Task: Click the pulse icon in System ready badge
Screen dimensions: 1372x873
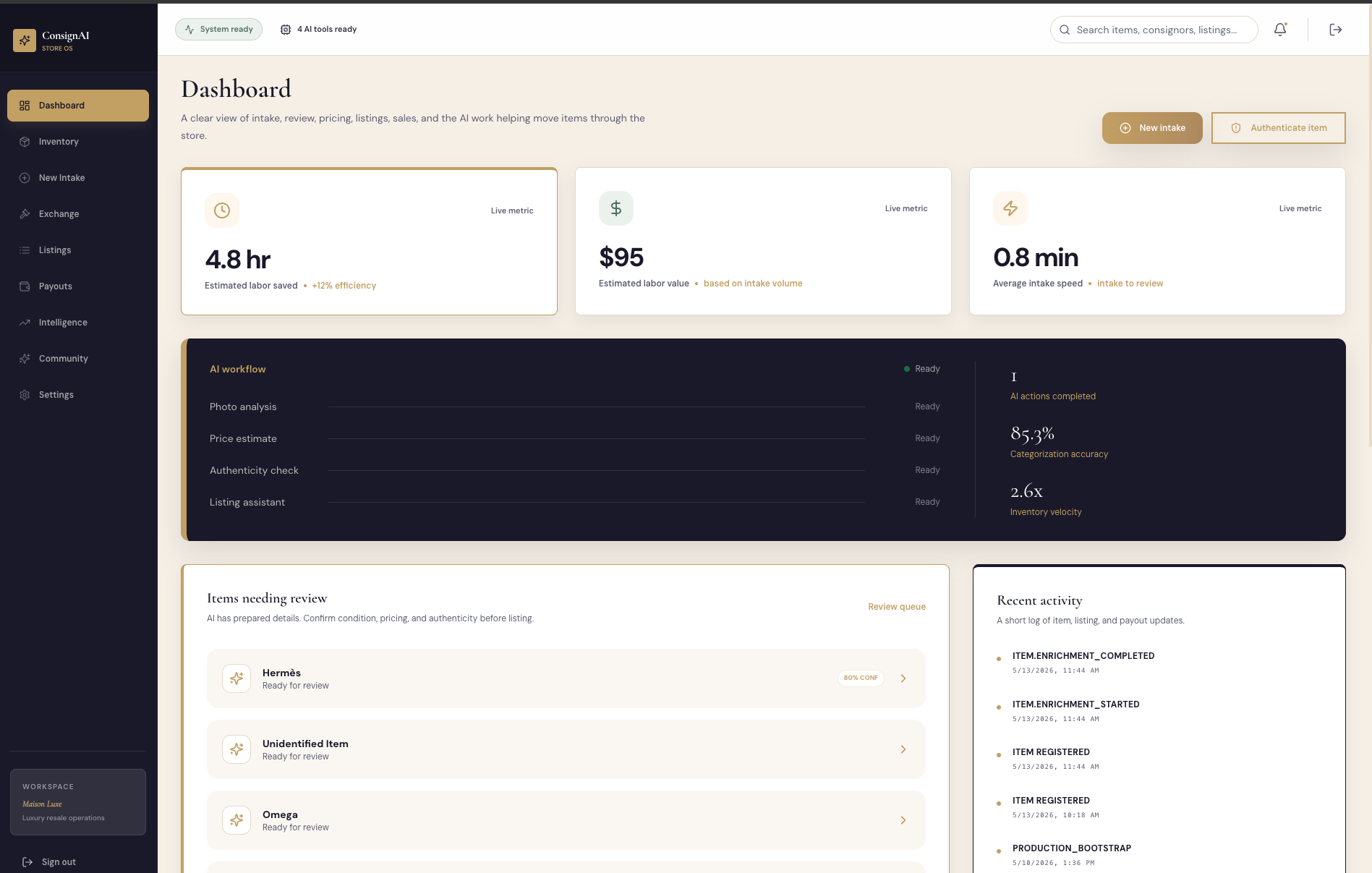Action: 189,30
